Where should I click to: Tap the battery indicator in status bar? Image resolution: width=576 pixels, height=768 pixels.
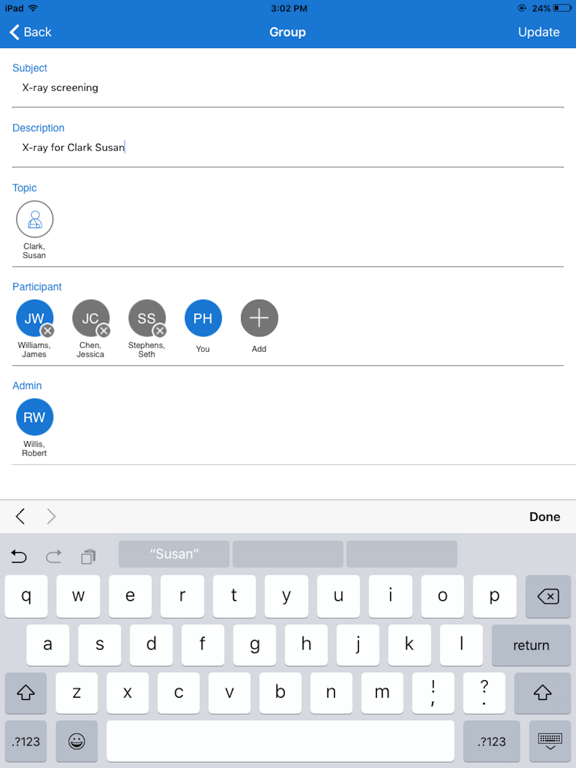click(563, 8)
